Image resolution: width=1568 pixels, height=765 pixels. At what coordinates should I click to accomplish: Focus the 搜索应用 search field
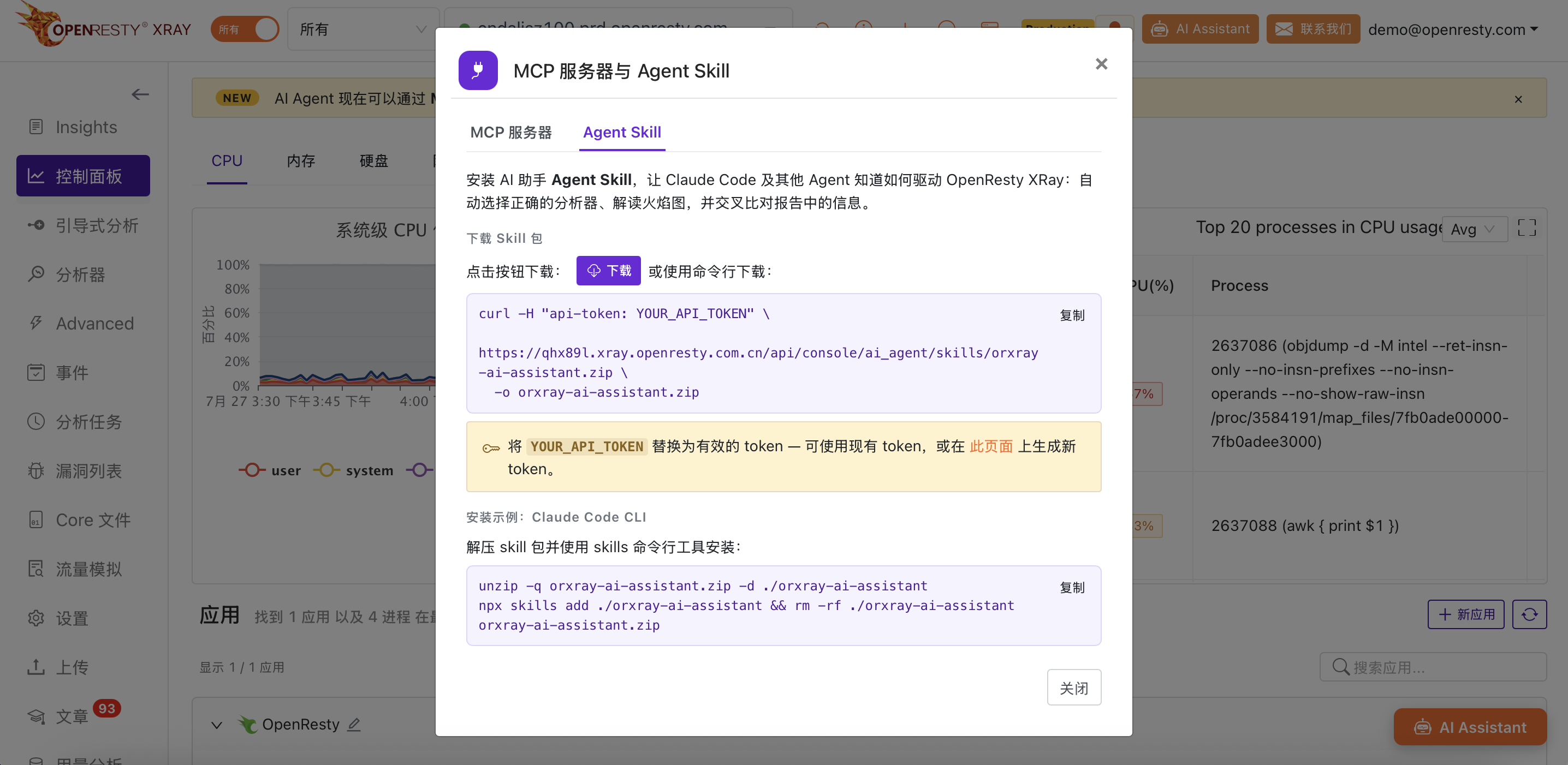click(1433, 667)
